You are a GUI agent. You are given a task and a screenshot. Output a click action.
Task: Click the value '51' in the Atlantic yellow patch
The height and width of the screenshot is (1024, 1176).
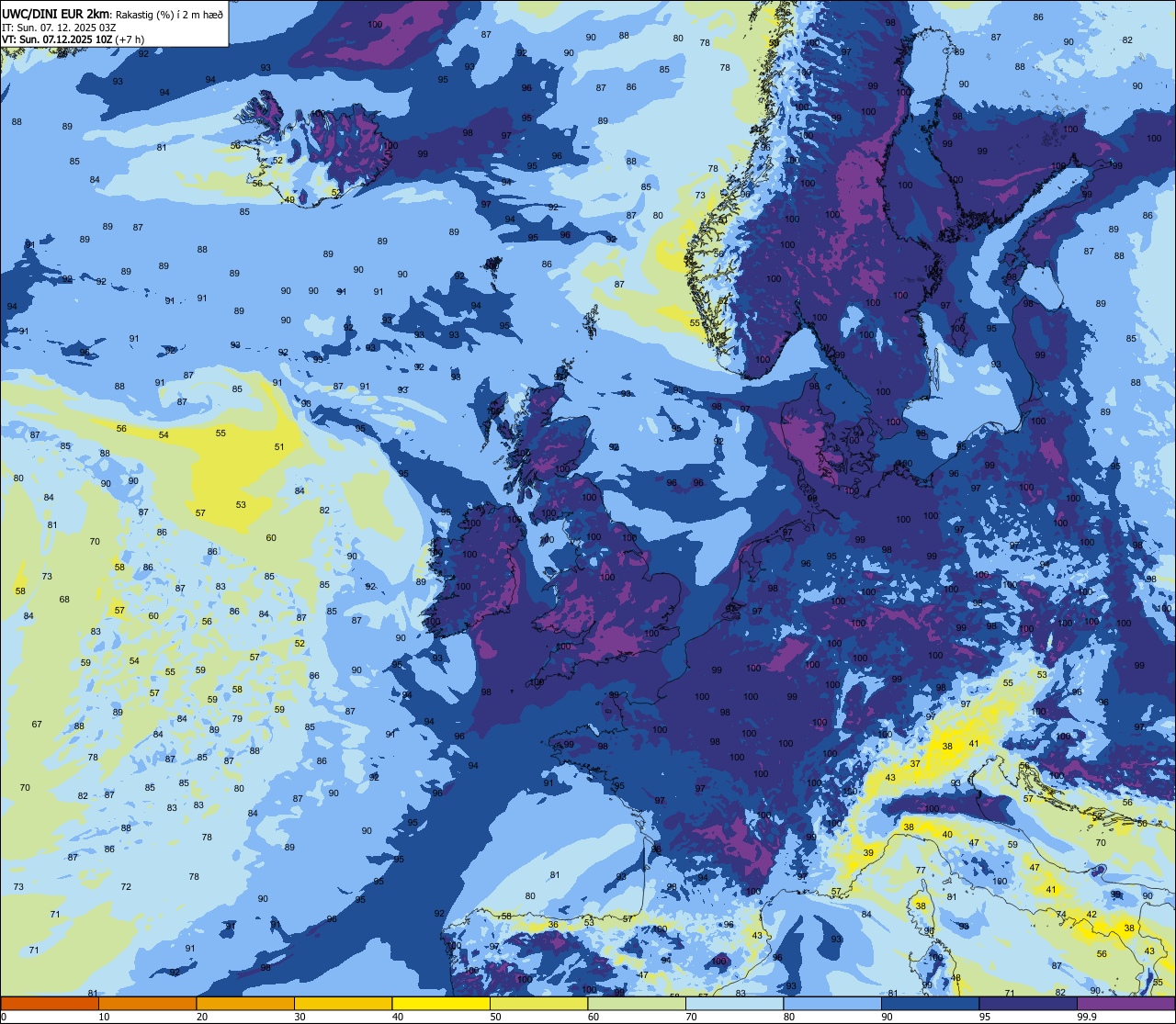pyautogui.click(x=279, y=447)
